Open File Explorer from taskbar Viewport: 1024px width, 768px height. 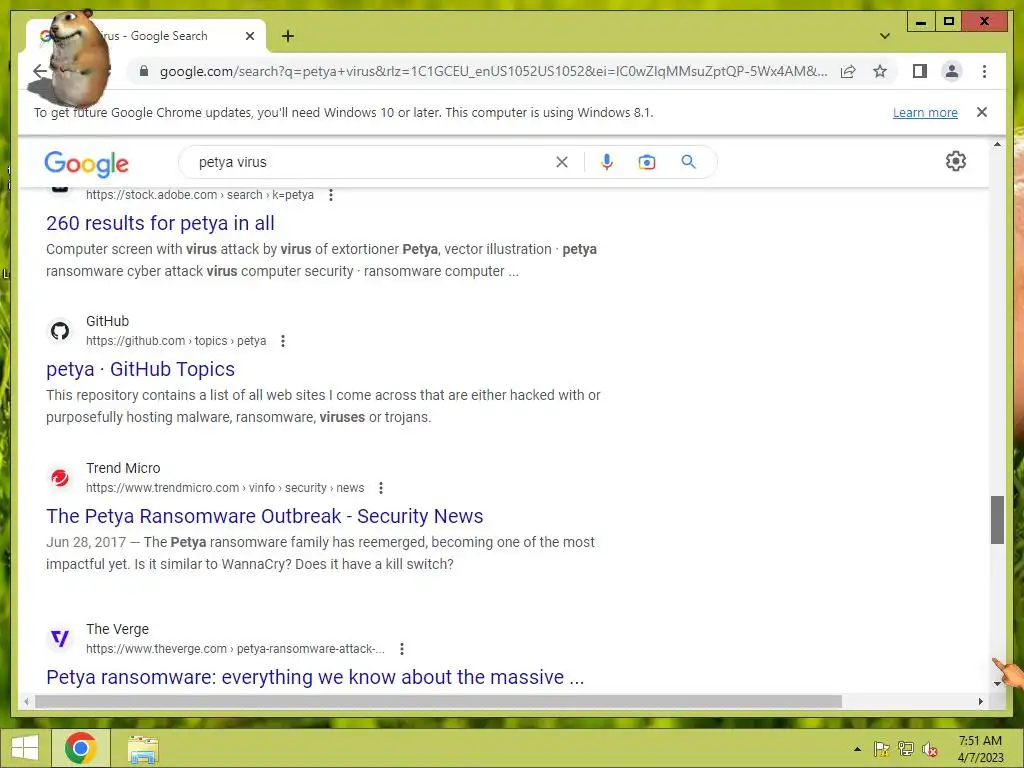click(143, 749)
